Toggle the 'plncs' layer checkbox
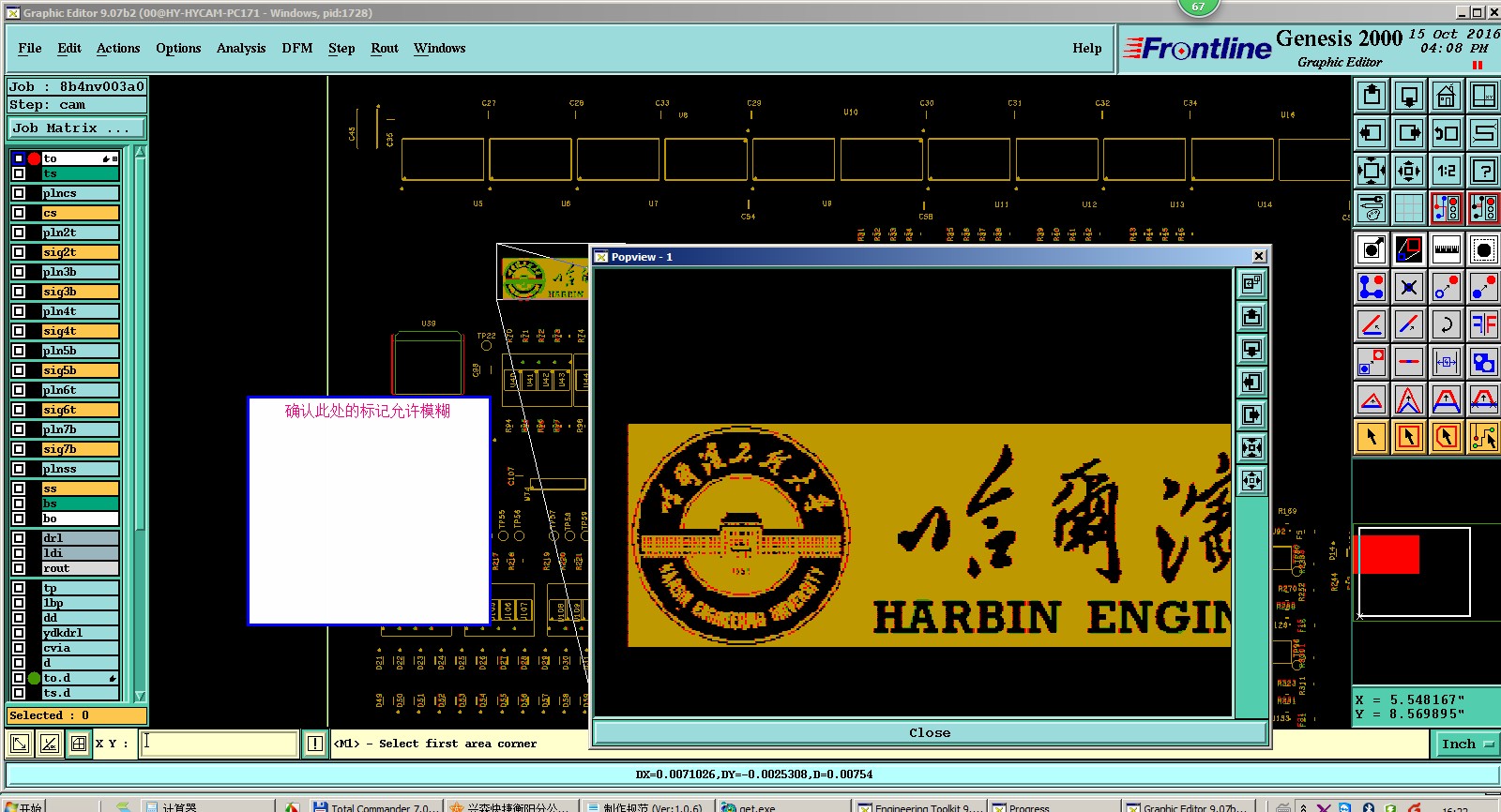 [19, 193]
